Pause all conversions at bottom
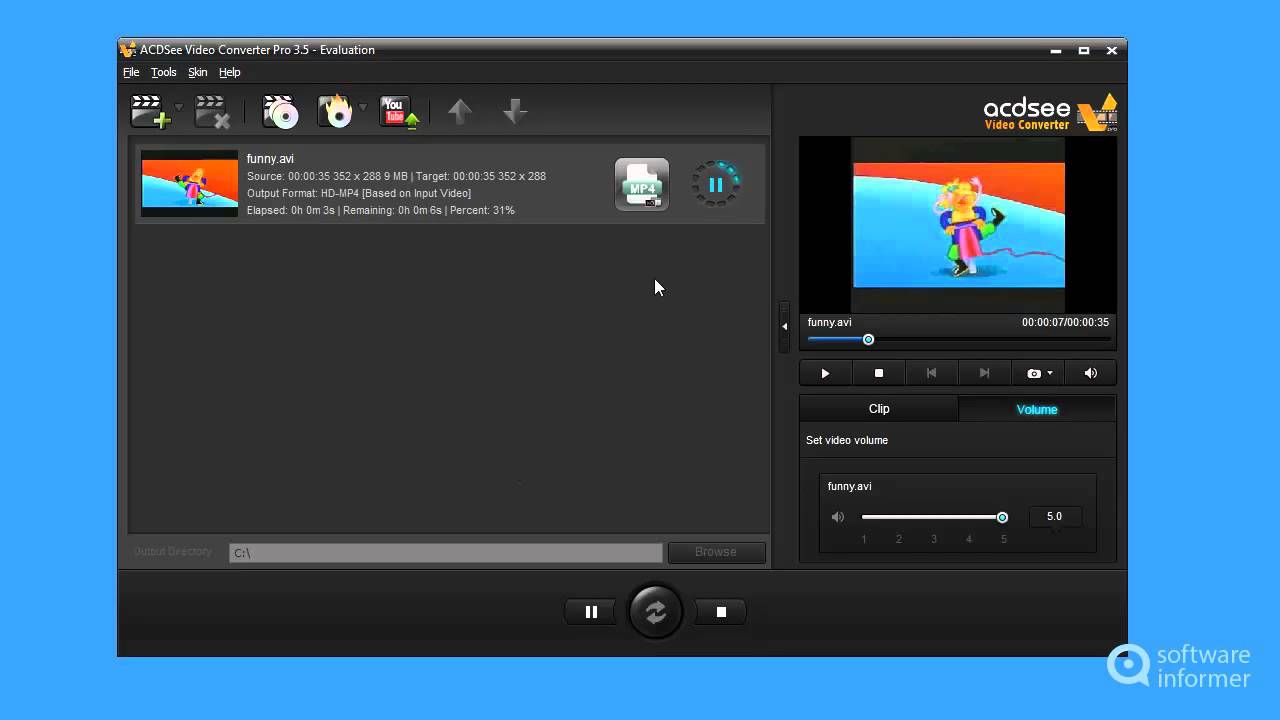The height and width of the screenshot is (720, 1280). (x=591, y=612)
